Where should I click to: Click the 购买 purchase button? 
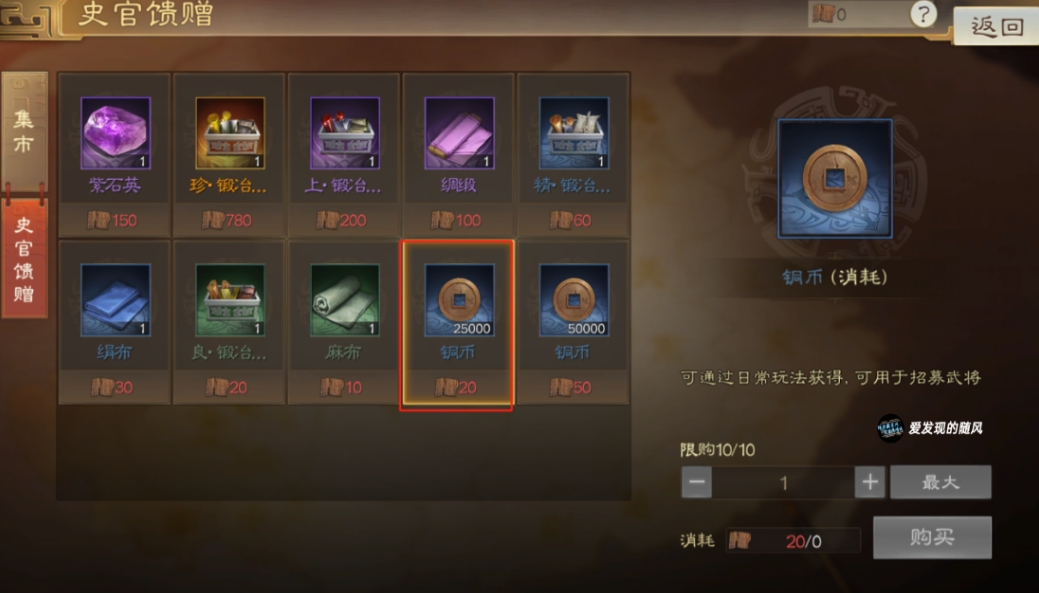pyautogui.click(x=932, y=537)
